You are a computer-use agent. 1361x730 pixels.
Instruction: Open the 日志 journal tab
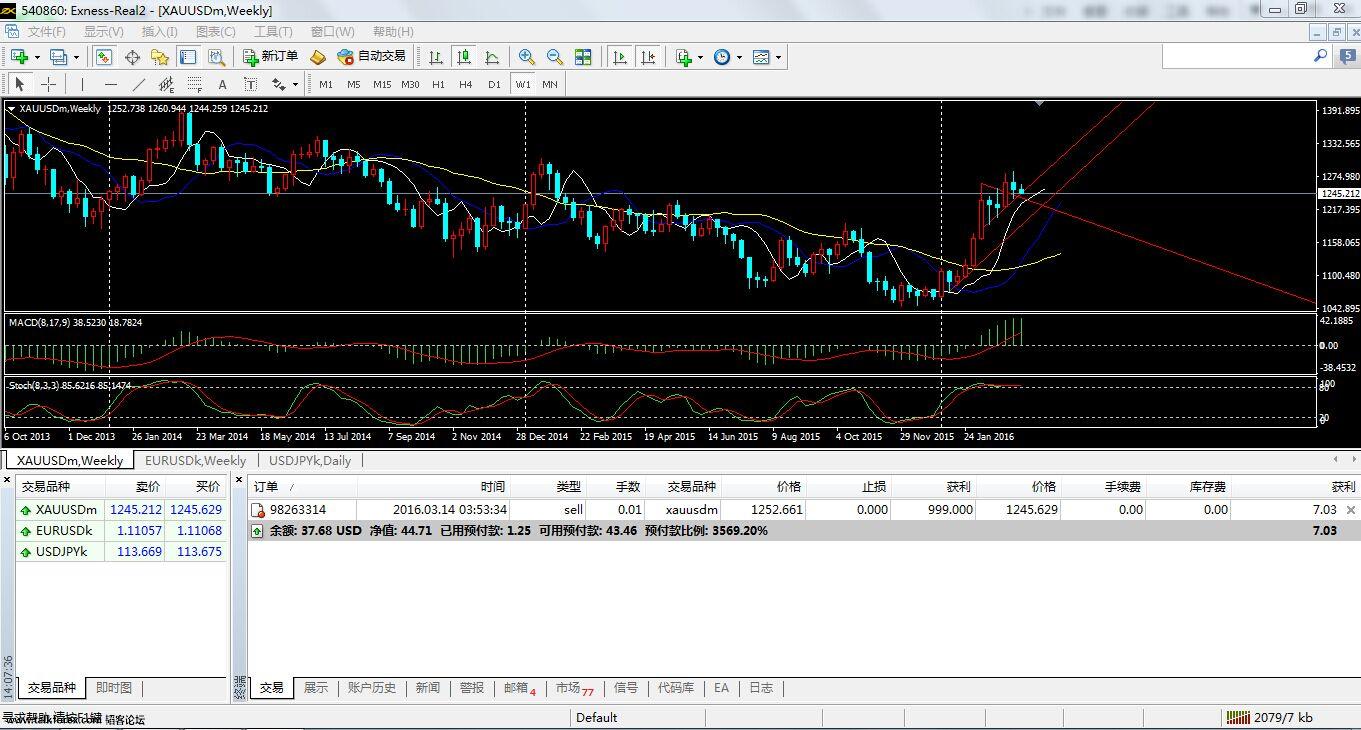pyautogui.click(x=761, y=688)
